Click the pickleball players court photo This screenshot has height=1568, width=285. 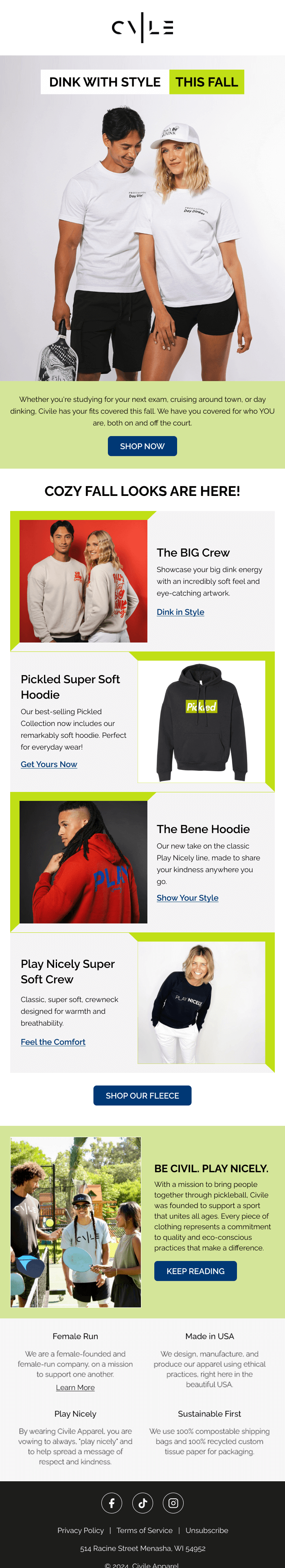coord(75,1222)
